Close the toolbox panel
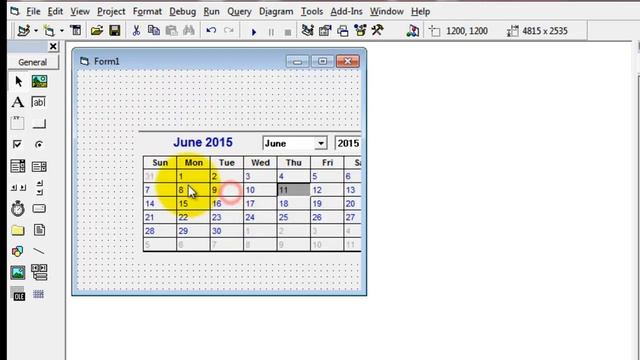640x360 pixels. [53, 47]
